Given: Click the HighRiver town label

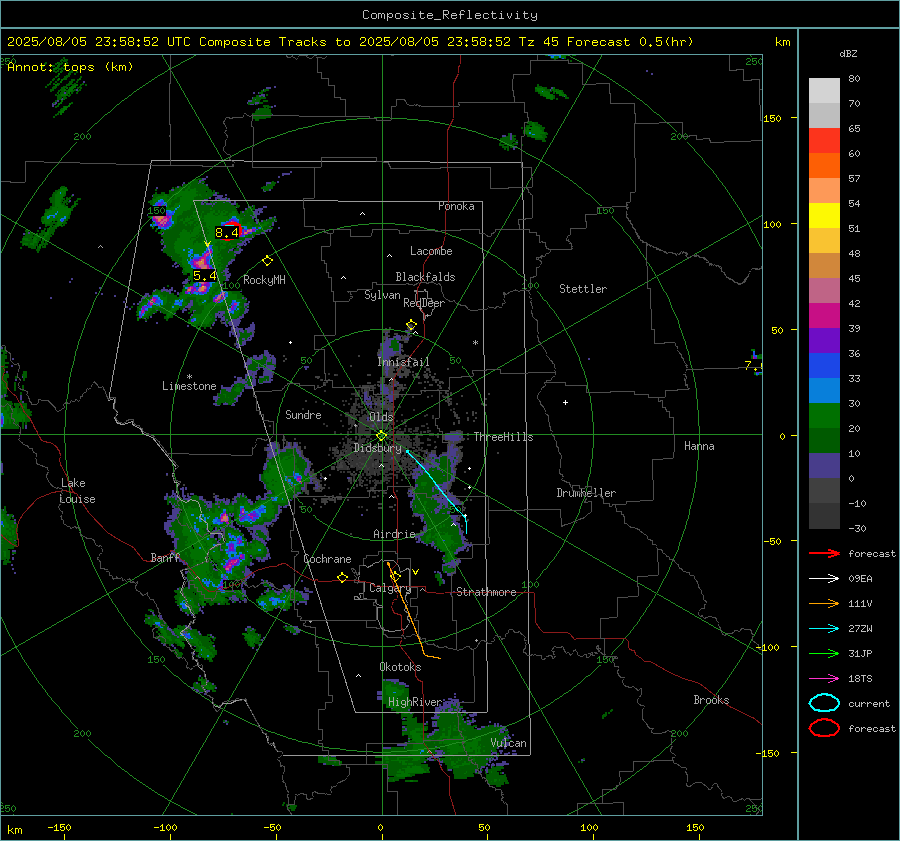Looking at the screenshot, I should 415,702.
